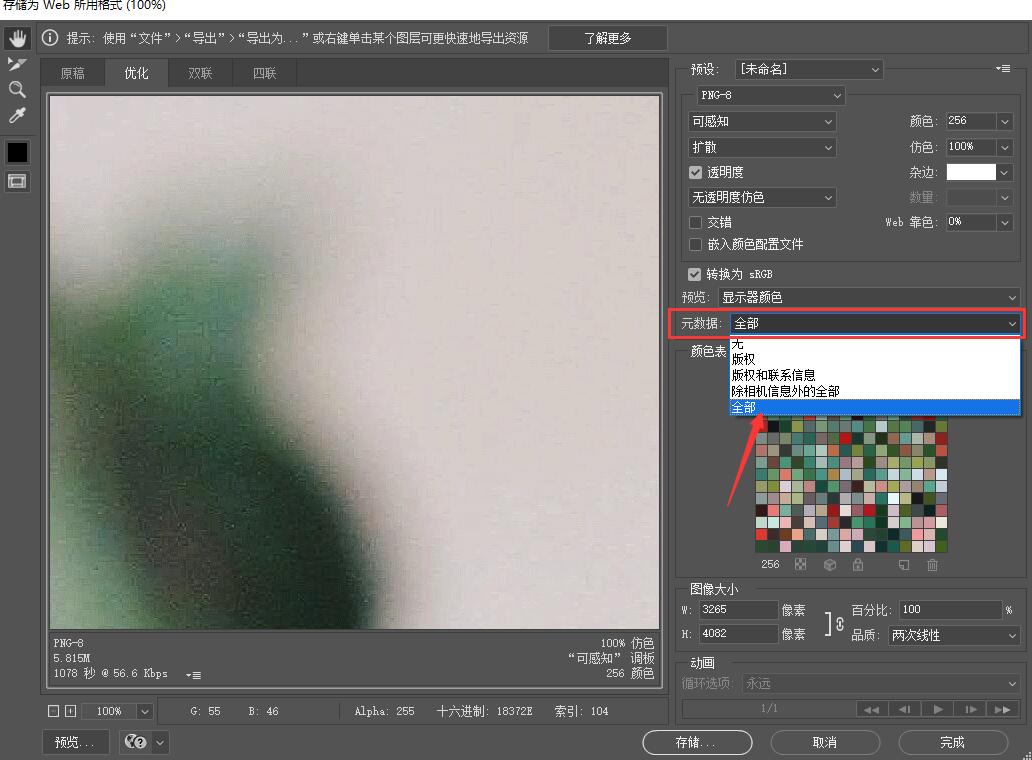Click the image width W input field

[738, 609]
